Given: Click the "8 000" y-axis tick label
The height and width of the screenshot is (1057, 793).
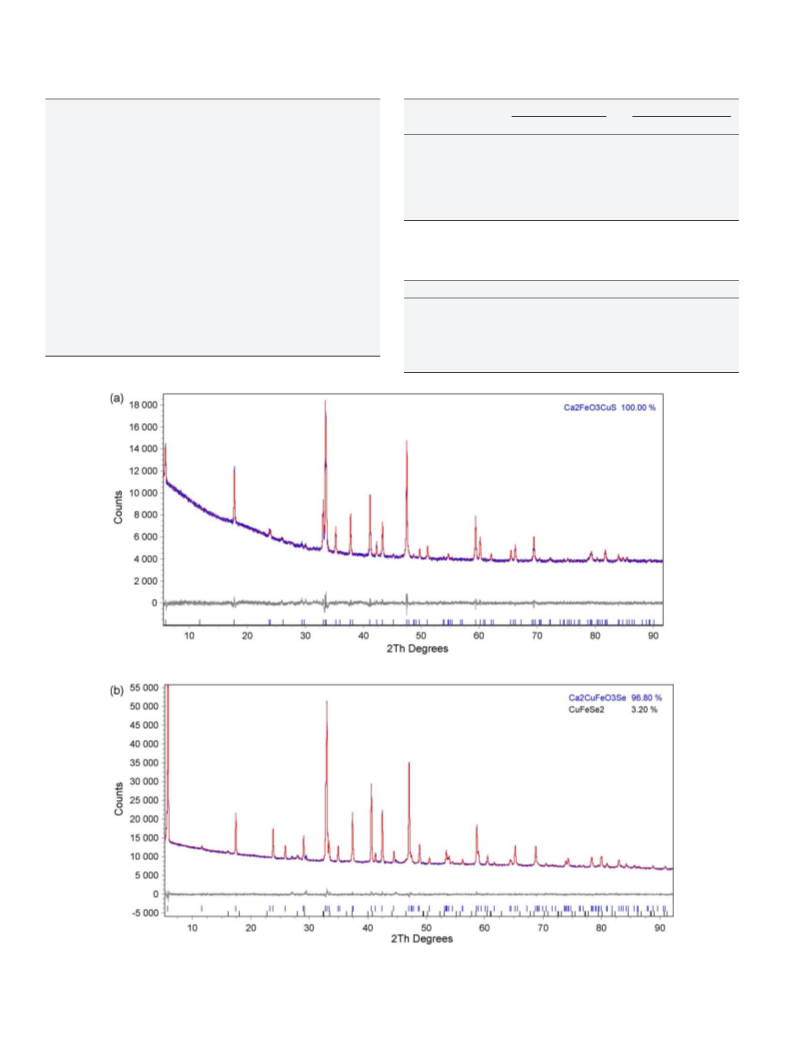Looking at the screenshot, I should click(x=146, y=515).
